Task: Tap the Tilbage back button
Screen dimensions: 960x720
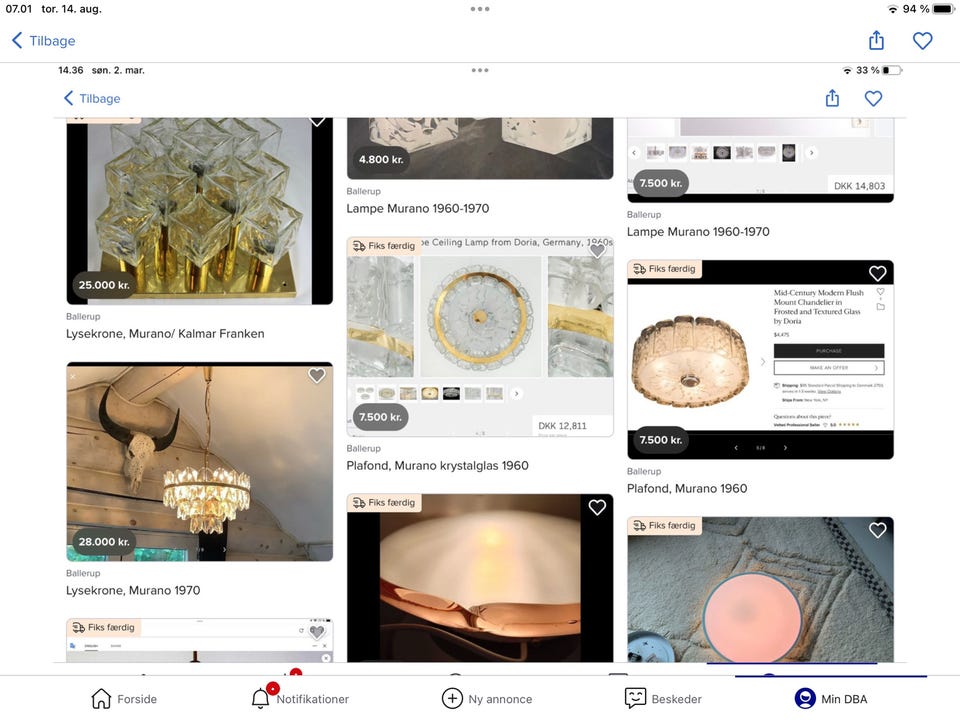Action: coord(43,40)
